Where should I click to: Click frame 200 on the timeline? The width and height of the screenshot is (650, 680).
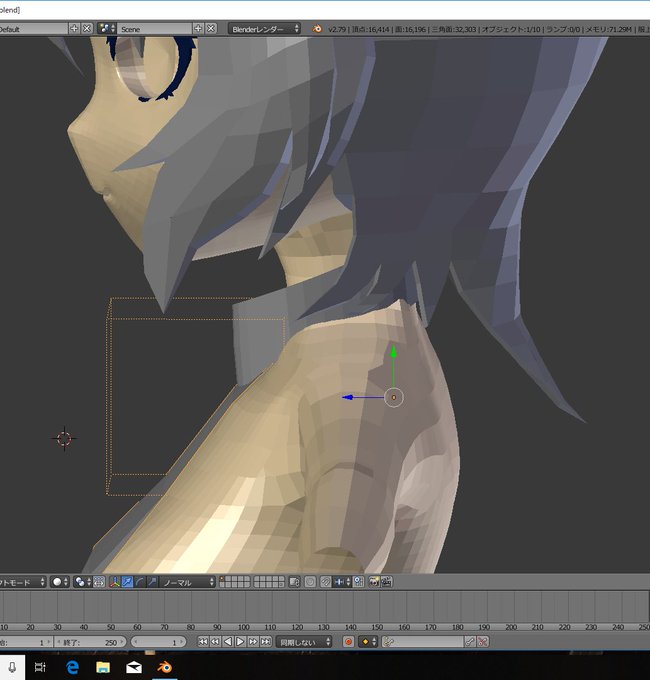(511, 627)
